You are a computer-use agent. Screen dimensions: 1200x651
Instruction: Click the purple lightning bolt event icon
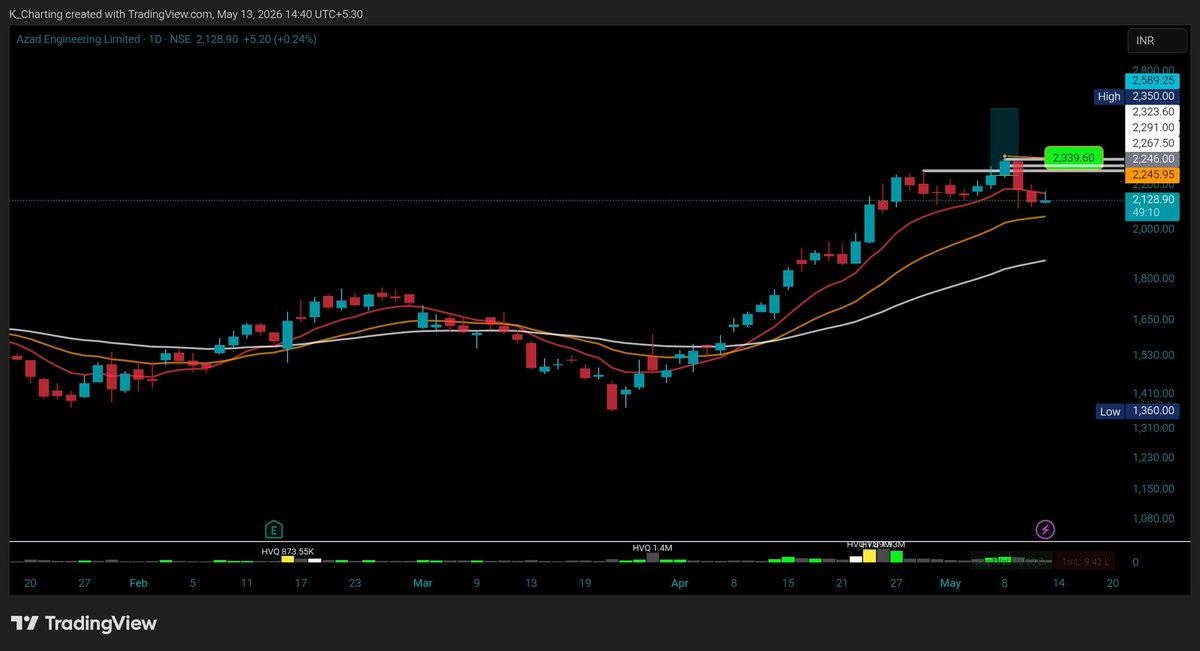point(1045,529)
